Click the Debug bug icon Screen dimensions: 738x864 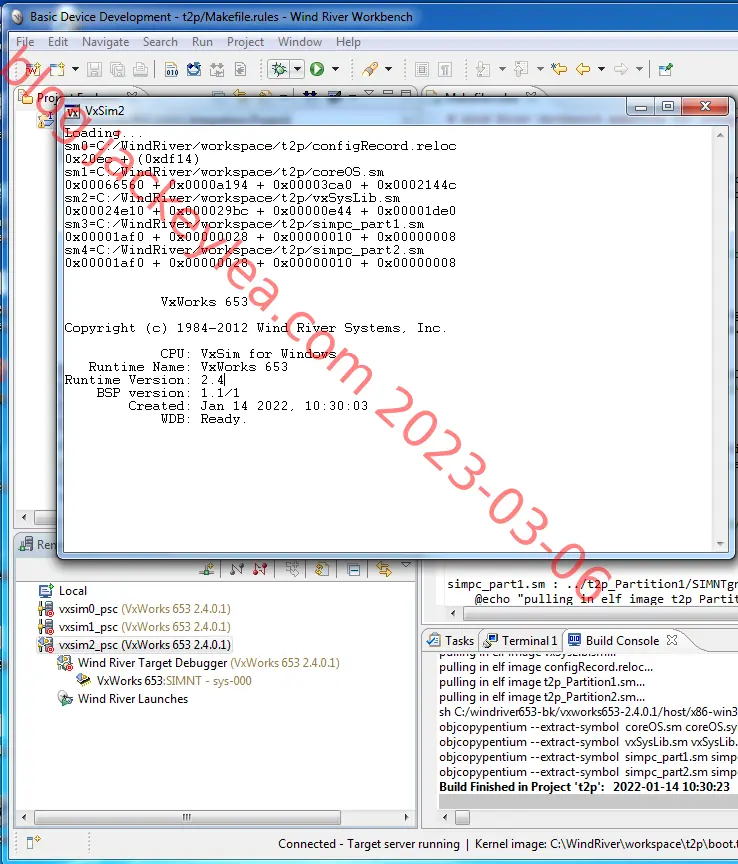click(x=279, y=69)
